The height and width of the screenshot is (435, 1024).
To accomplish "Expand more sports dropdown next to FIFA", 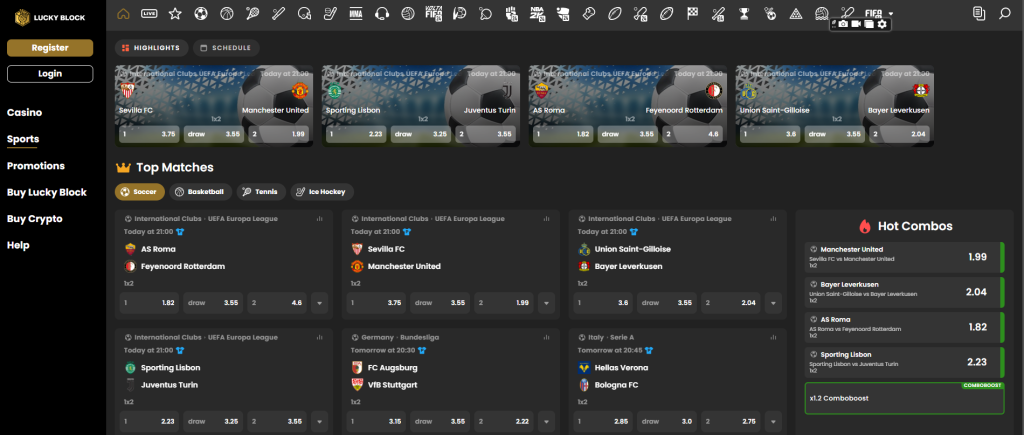I will click(x=891, y=14).
